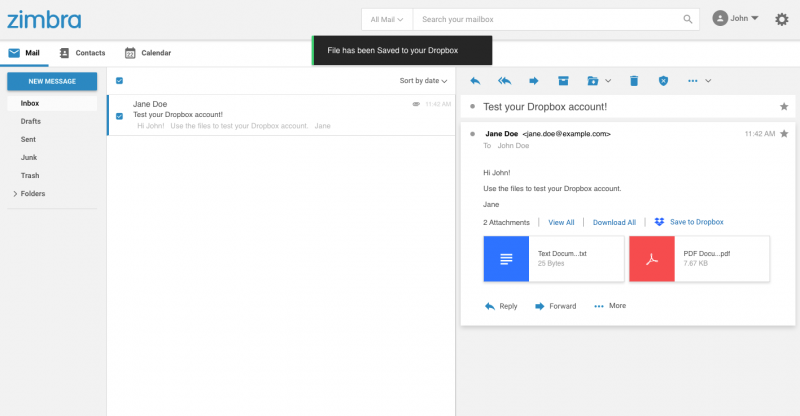Select the Jane Doe message in the list
Image resolution: width=800 pixels, height=416 pixels.
[281, 115]
